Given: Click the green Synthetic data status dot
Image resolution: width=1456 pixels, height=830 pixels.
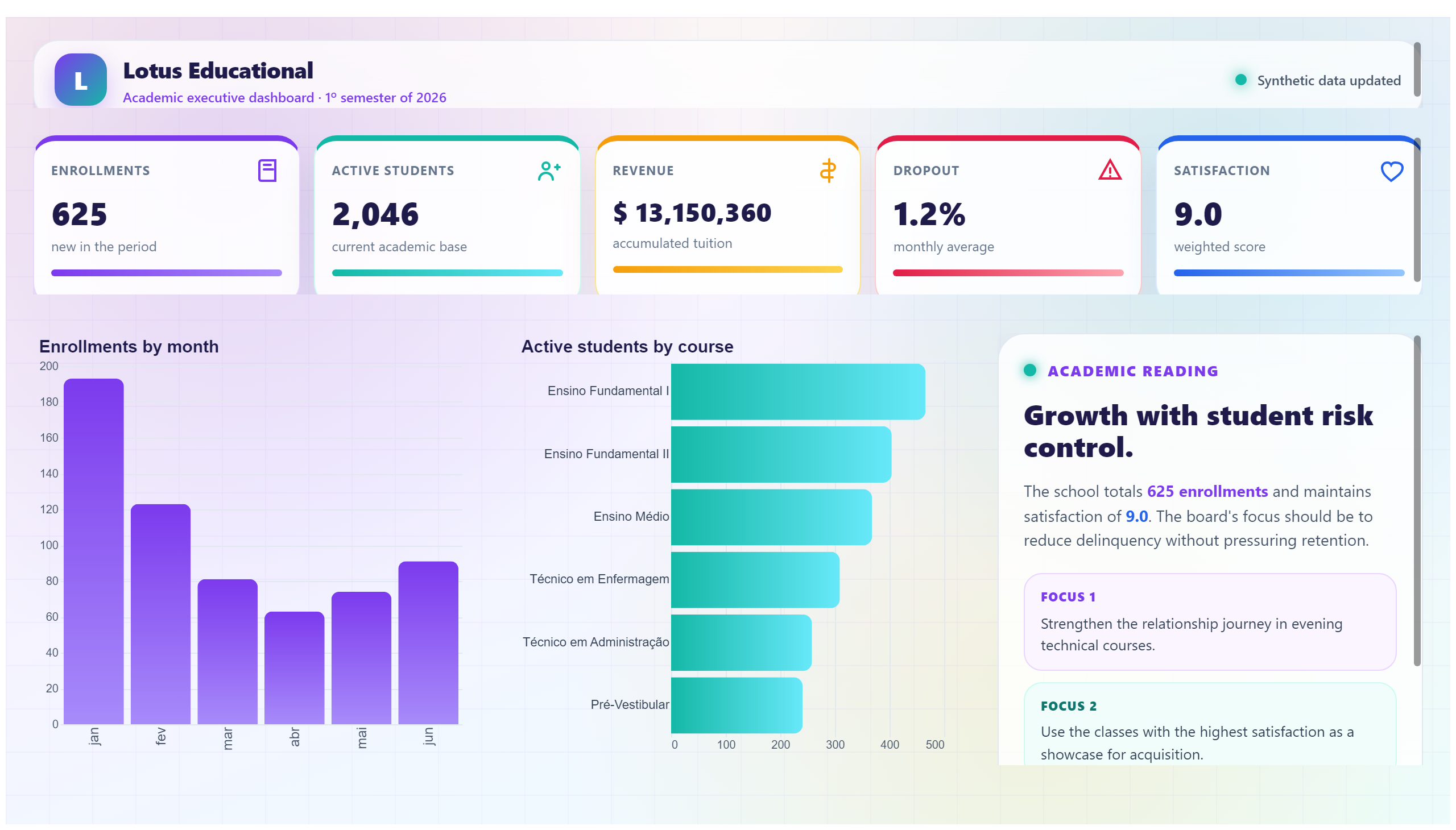Looking at the screenshot, I should tap(1240, 80).
